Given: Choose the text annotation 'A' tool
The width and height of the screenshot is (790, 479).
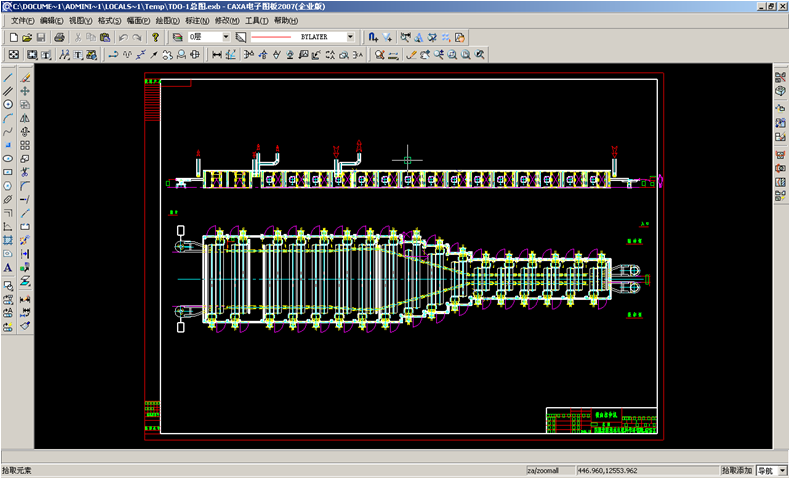Looking at the screenshot, I should click(x=8, y=267).
